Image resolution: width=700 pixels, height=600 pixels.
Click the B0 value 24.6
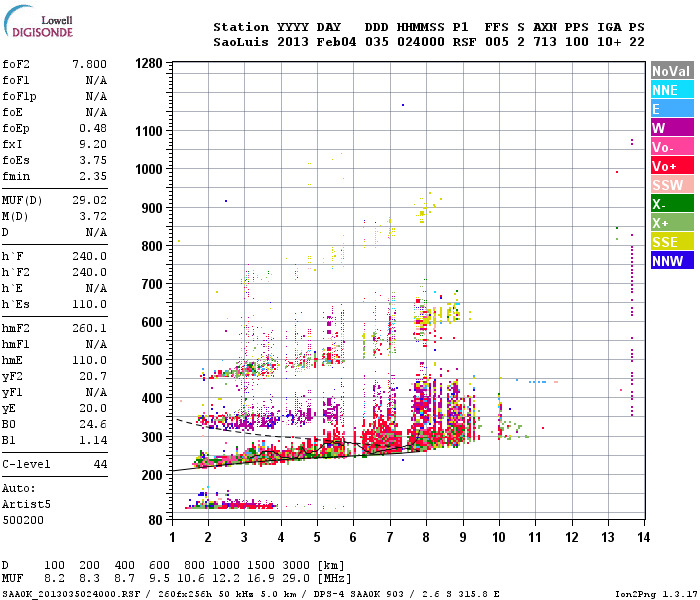tap(93, 424)
